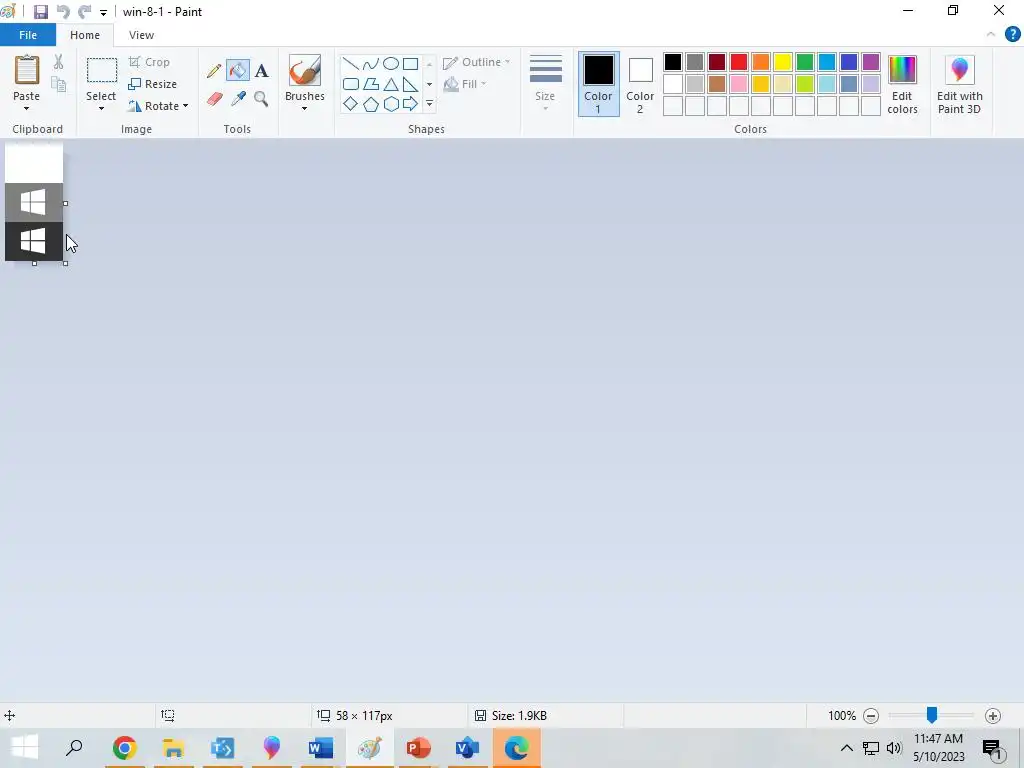Open Microsoft Edge from taskbar
The image size is (1024, 768).
pos(517,748)
